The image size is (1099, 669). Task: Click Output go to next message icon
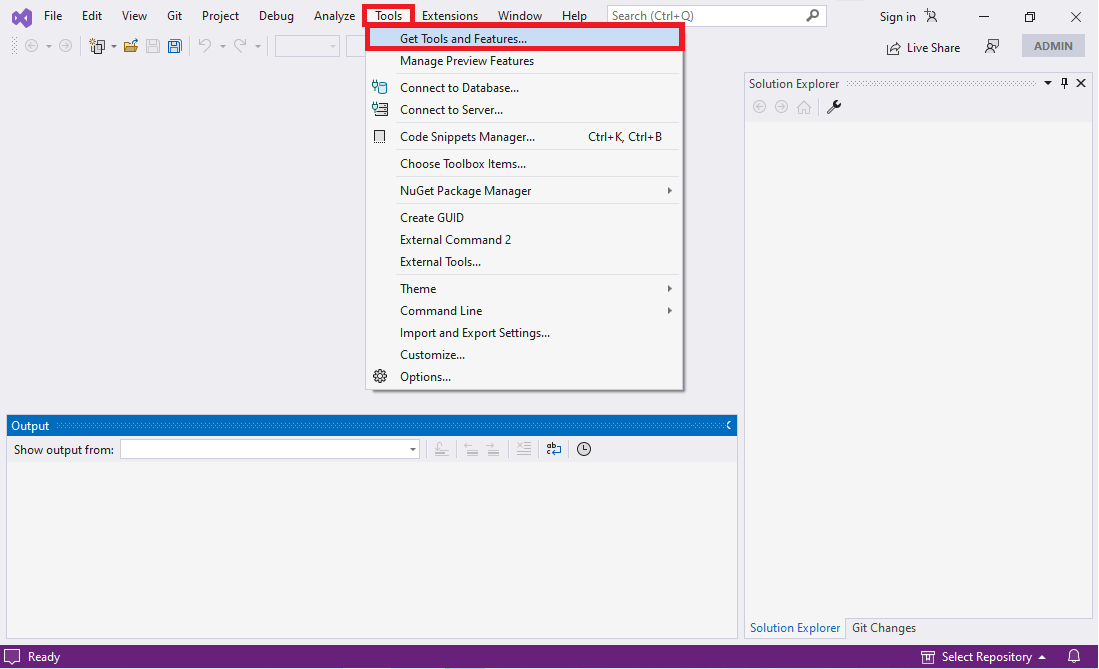493,449
